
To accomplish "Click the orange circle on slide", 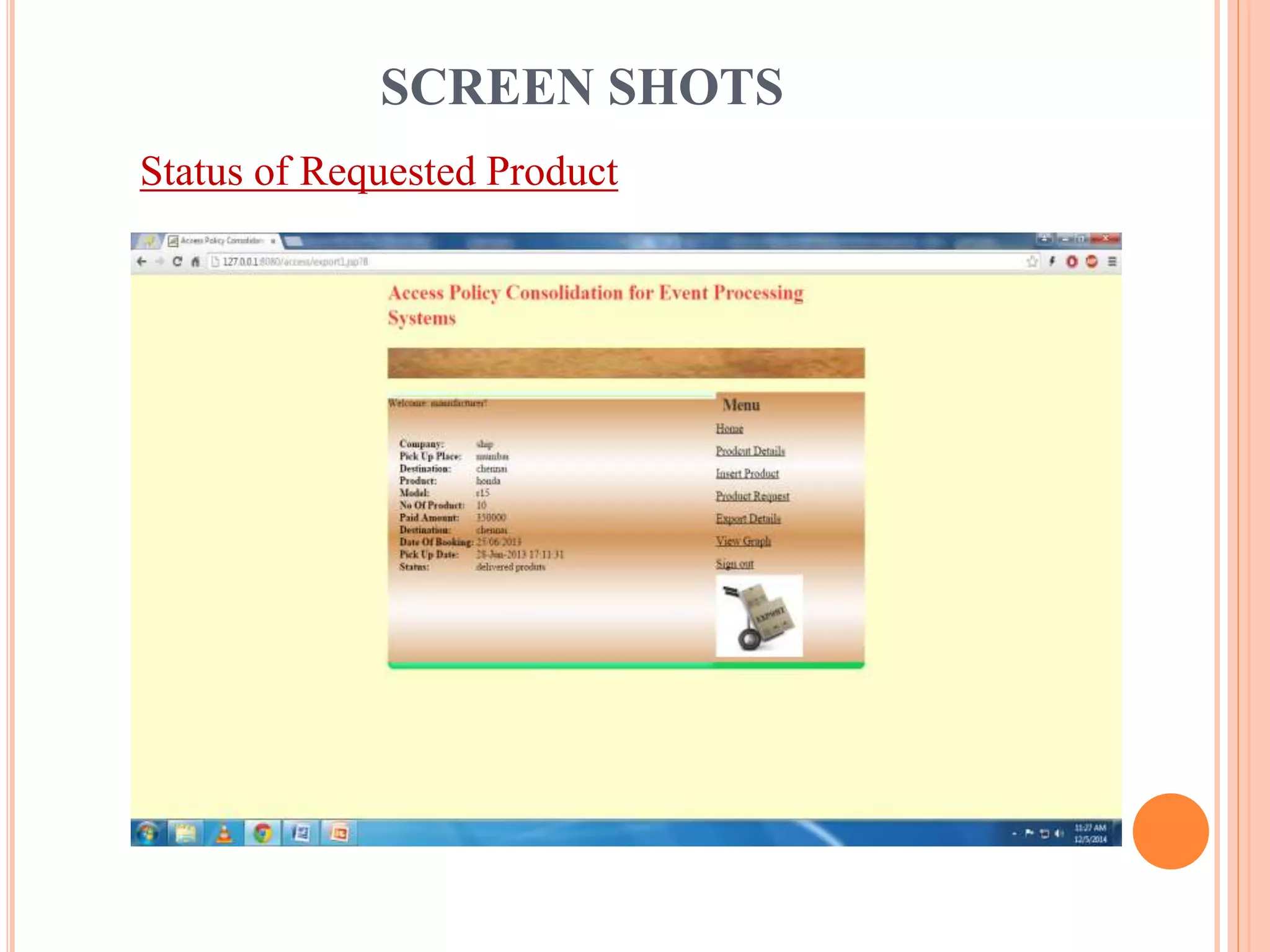I will (x=1170, y=831).
